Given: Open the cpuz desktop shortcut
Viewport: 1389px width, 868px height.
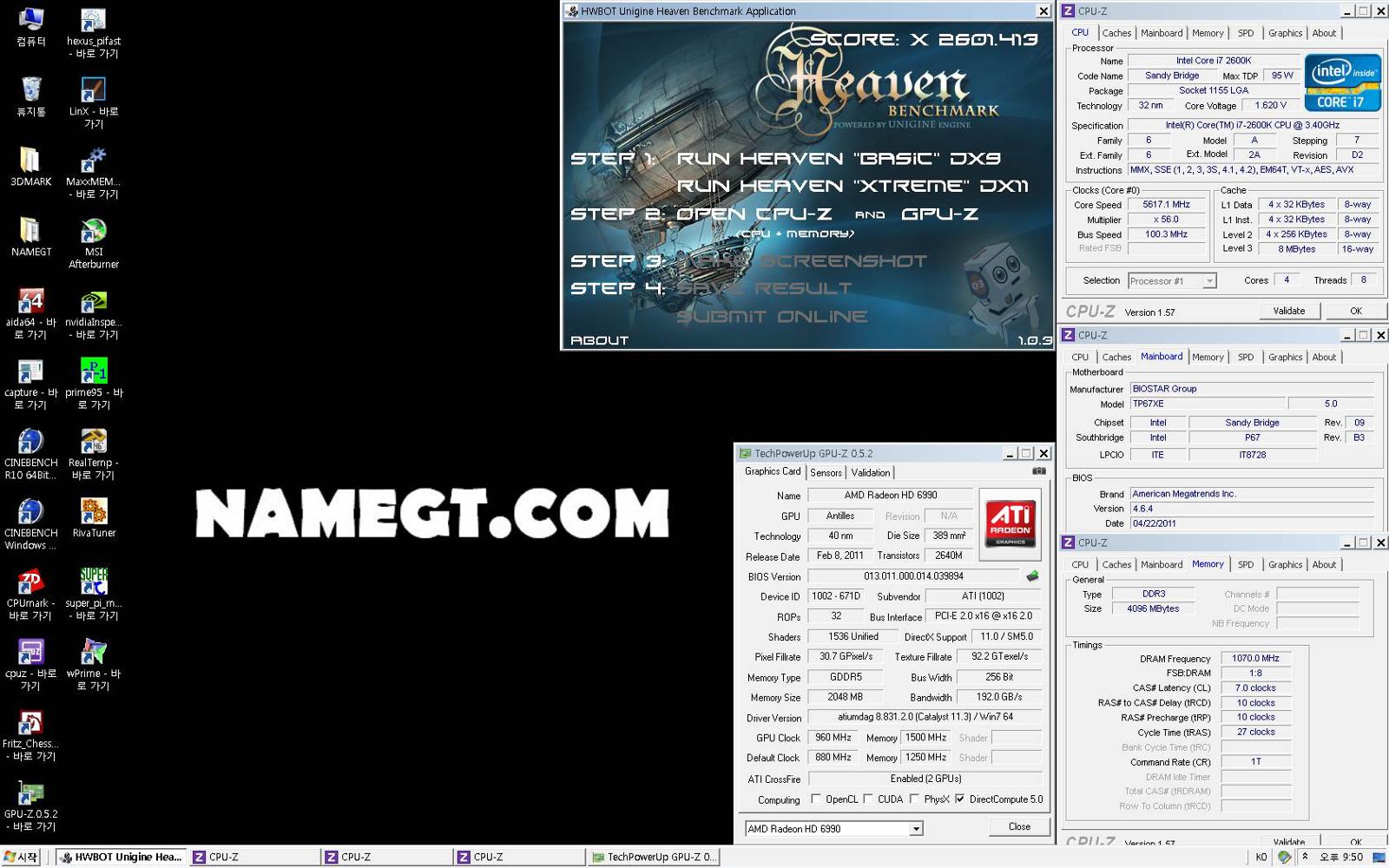Looking at the screenshot, I should click(x=30, y=666).
